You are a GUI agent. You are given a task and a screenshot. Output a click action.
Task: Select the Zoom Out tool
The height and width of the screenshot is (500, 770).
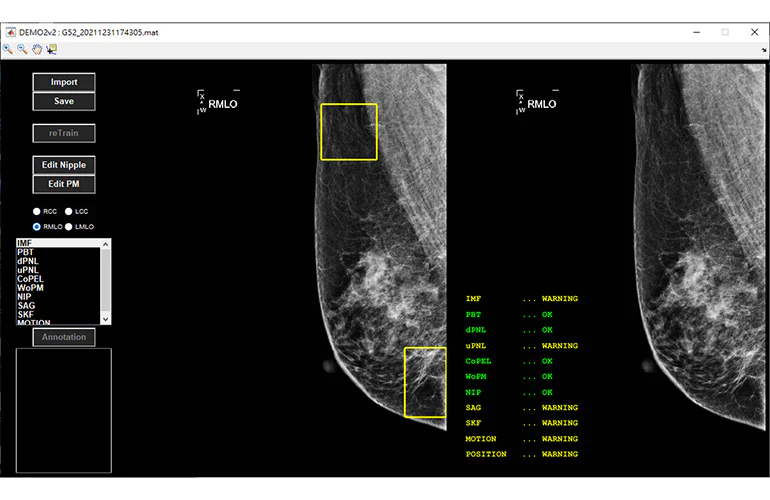22,49
